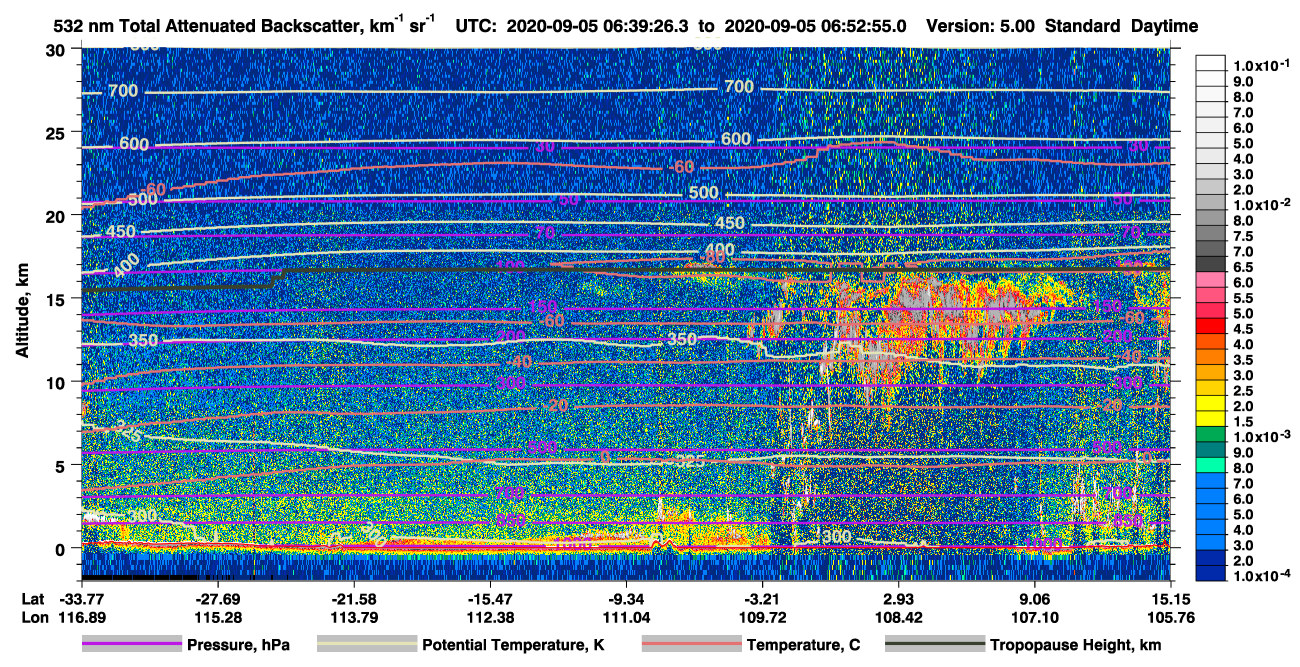Click the longitude value 109.72

click(x=763, y=617)
